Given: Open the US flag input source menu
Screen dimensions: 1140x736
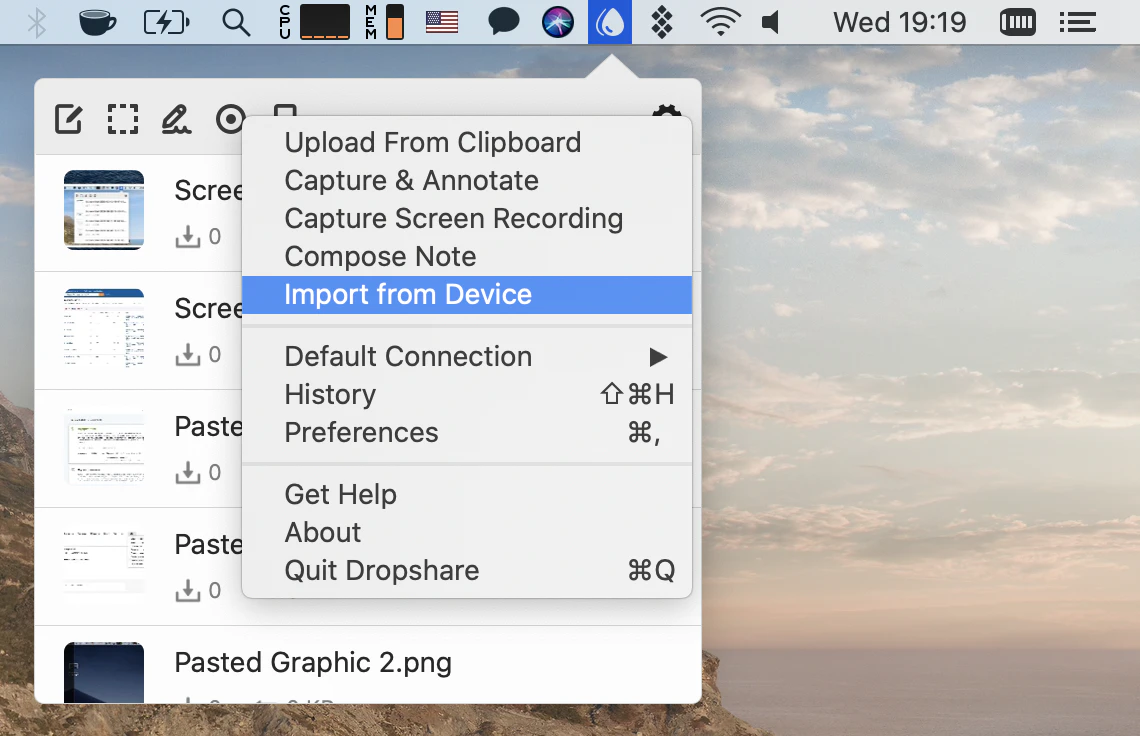Looking at the screenshot, I should click(442, 23).
